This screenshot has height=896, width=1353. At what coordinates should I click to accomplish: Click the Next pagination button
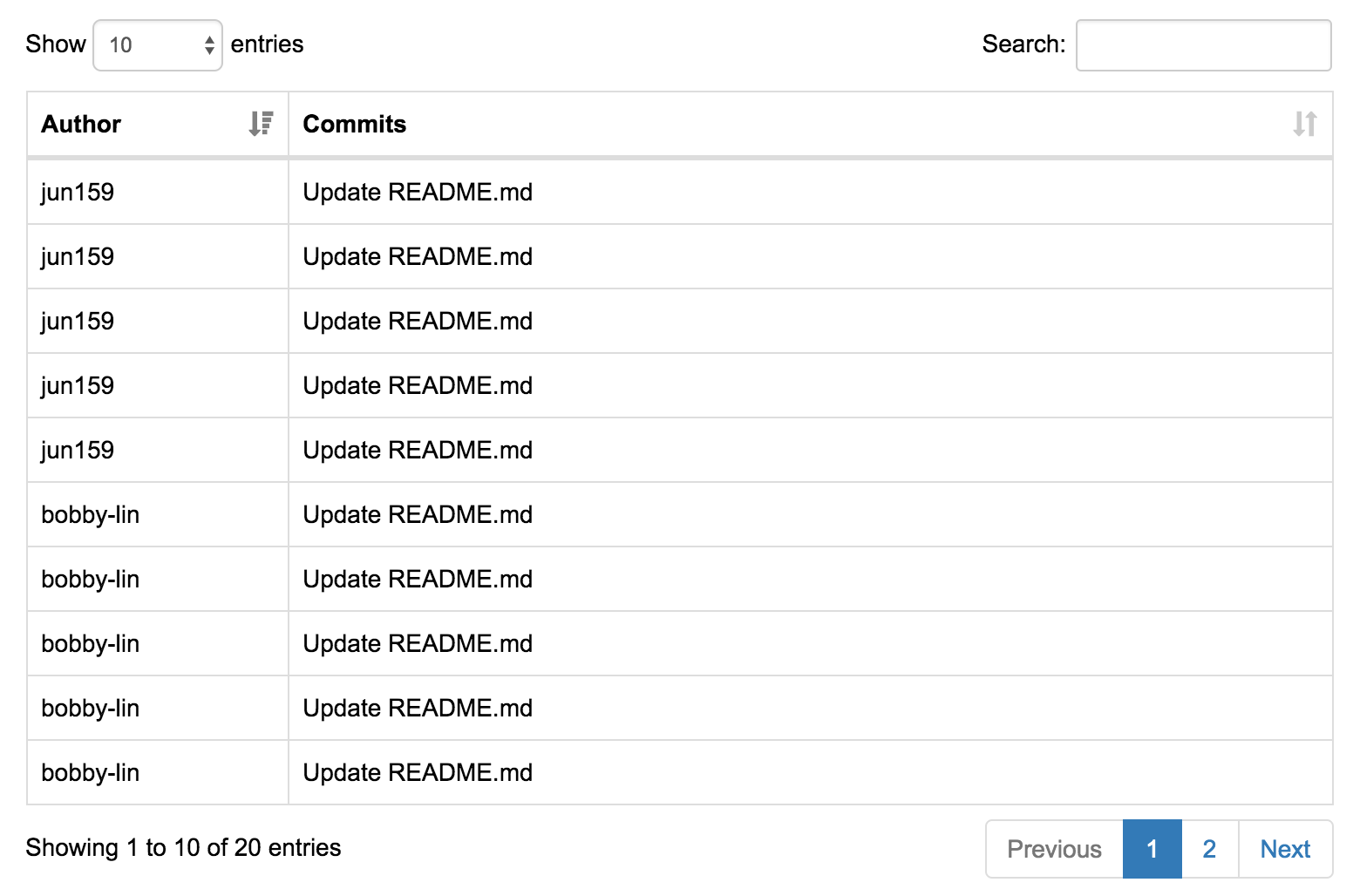point(1285,849)
